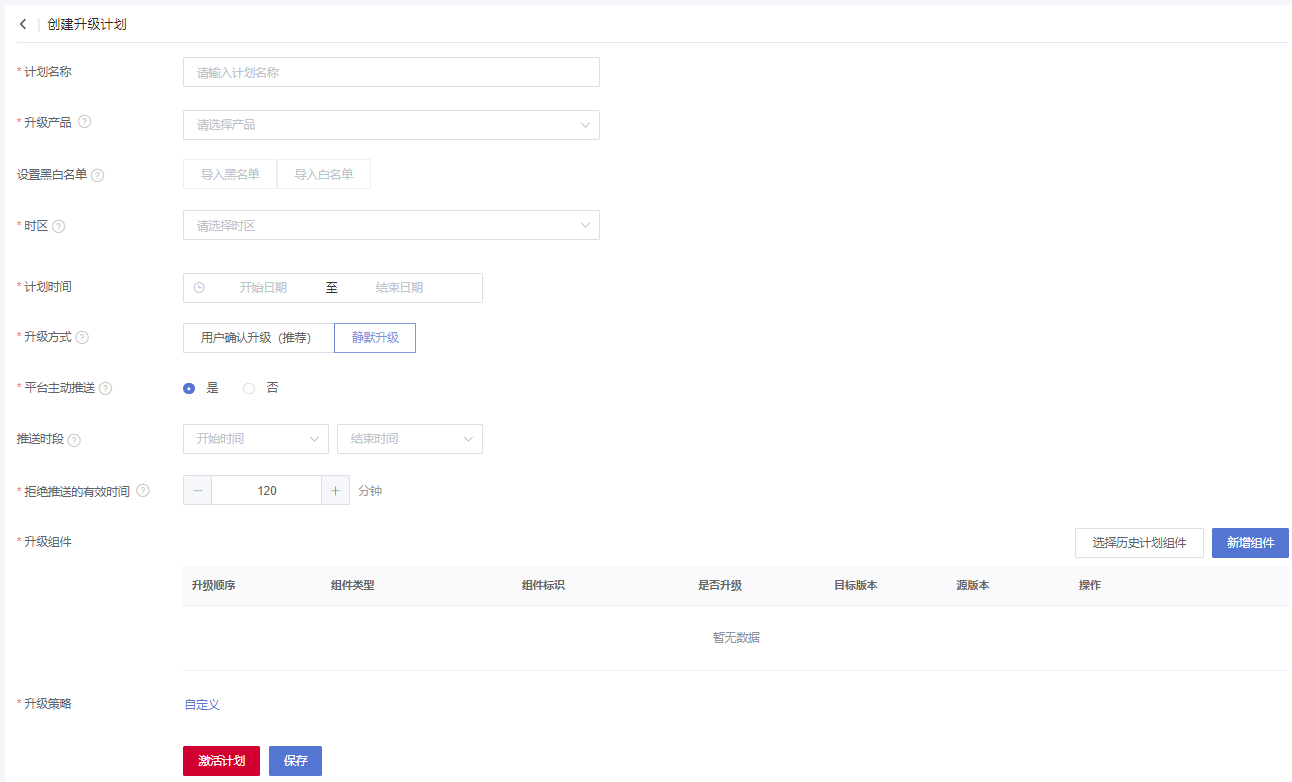1292x782 pixels.
Task: Select 否 radio for 平台主动推送
Action: [249, 388]
